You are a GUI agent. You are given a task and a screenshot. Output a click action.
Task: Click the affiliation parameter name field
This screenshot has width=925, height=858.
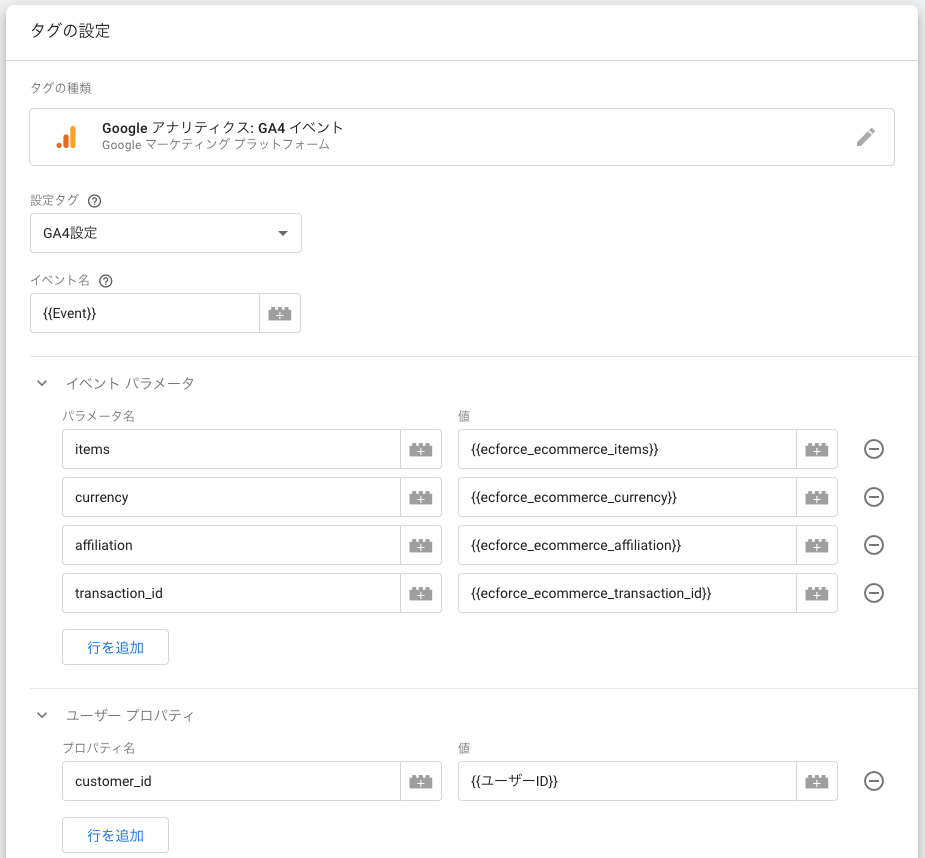coord(231,545)
